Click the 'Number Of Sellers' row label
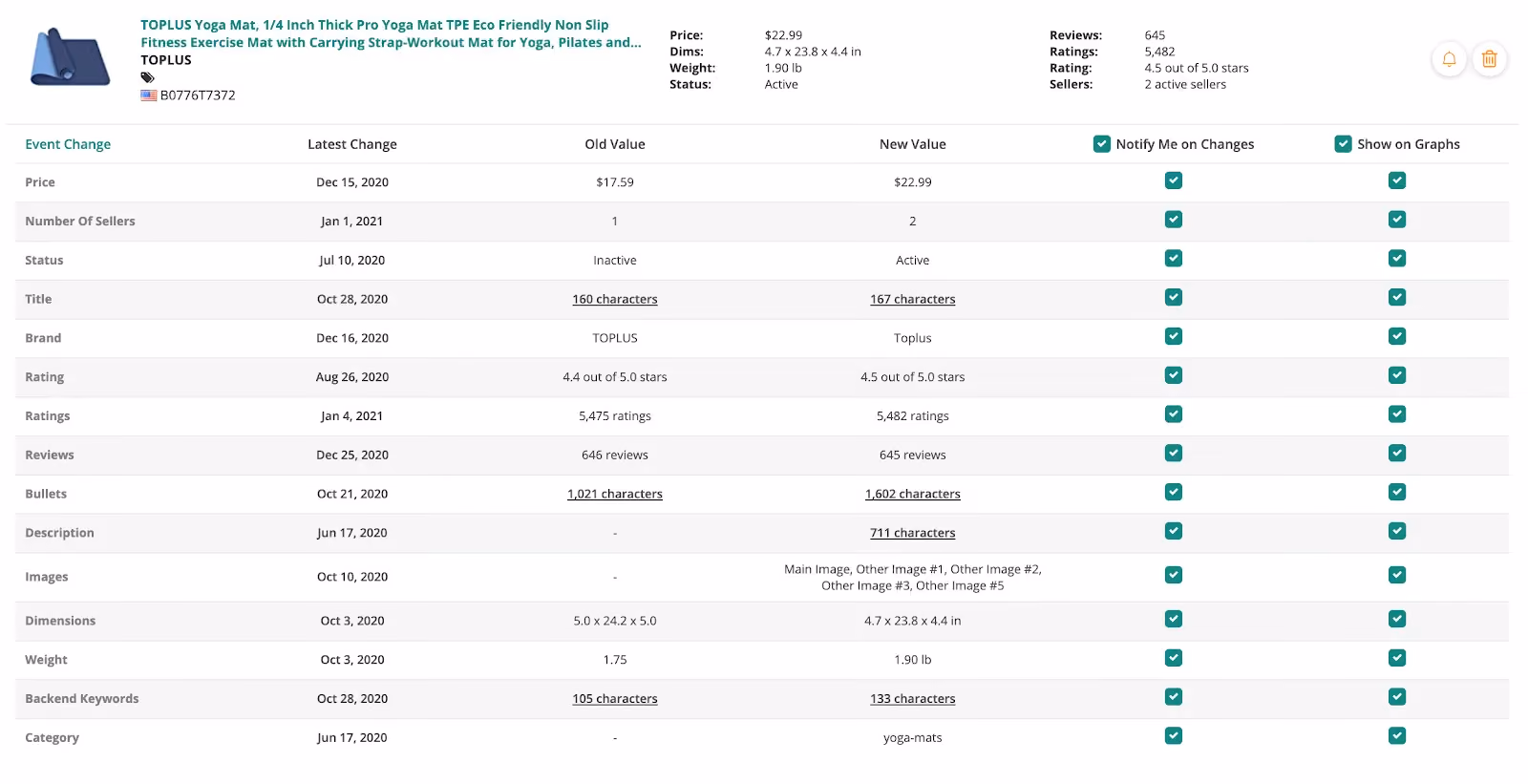1528x784 pixels. coord(80,222)
